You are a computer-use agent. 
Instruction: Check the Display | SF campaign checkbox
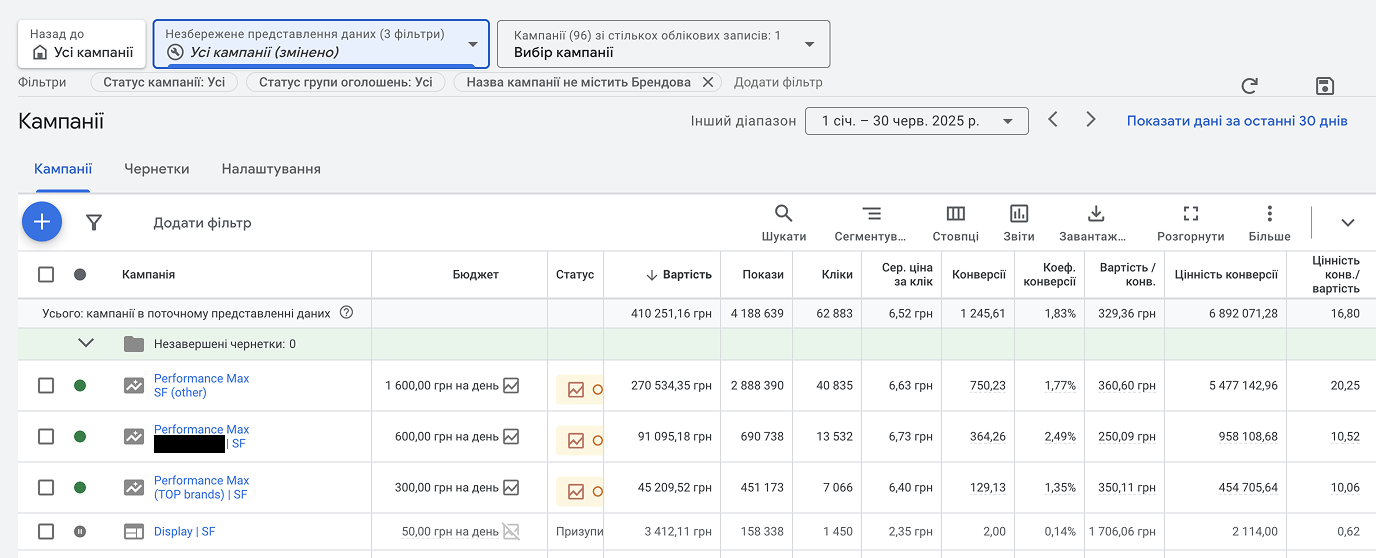(x=46, y=531)
